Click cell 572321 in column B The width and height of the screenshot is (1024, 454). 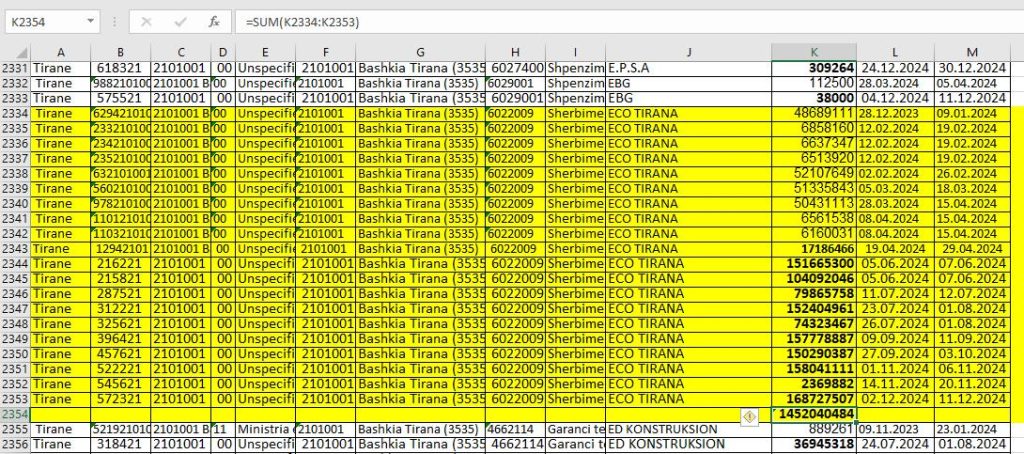[121, 399]
